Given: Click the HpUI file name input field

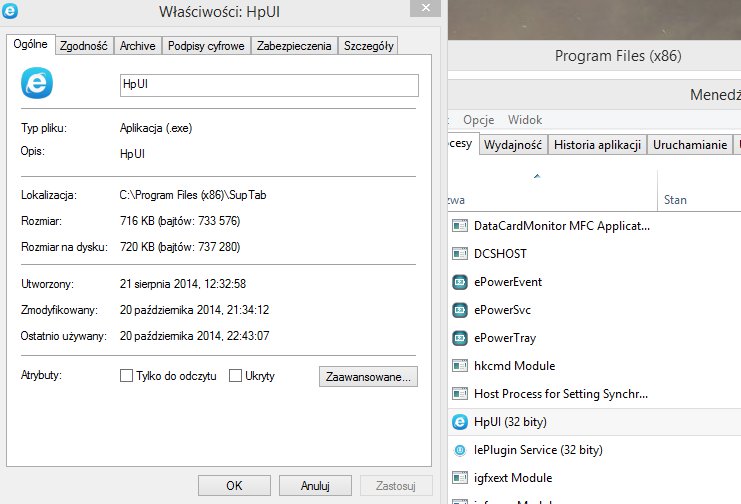Looking at the screenshot, I should pyautogui.click(x=269, y=86).
